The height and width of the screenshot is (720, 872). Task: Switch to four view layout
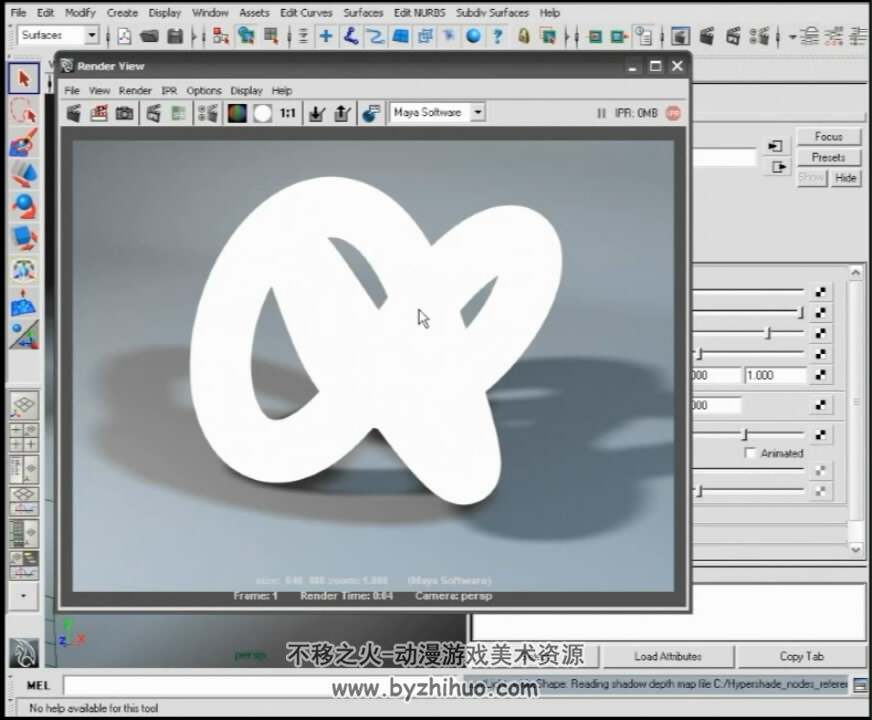[23, 436]
